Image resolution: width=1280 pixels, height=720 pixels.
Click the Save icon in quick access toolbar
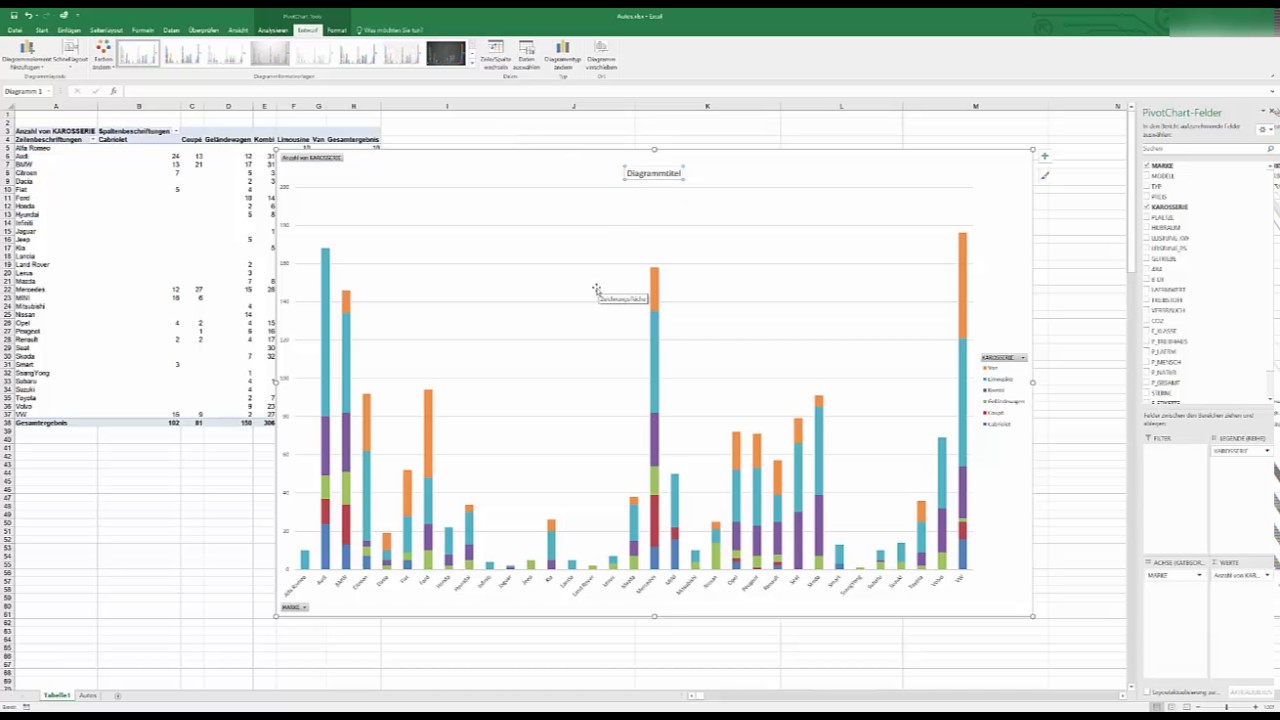click(13, 16)
